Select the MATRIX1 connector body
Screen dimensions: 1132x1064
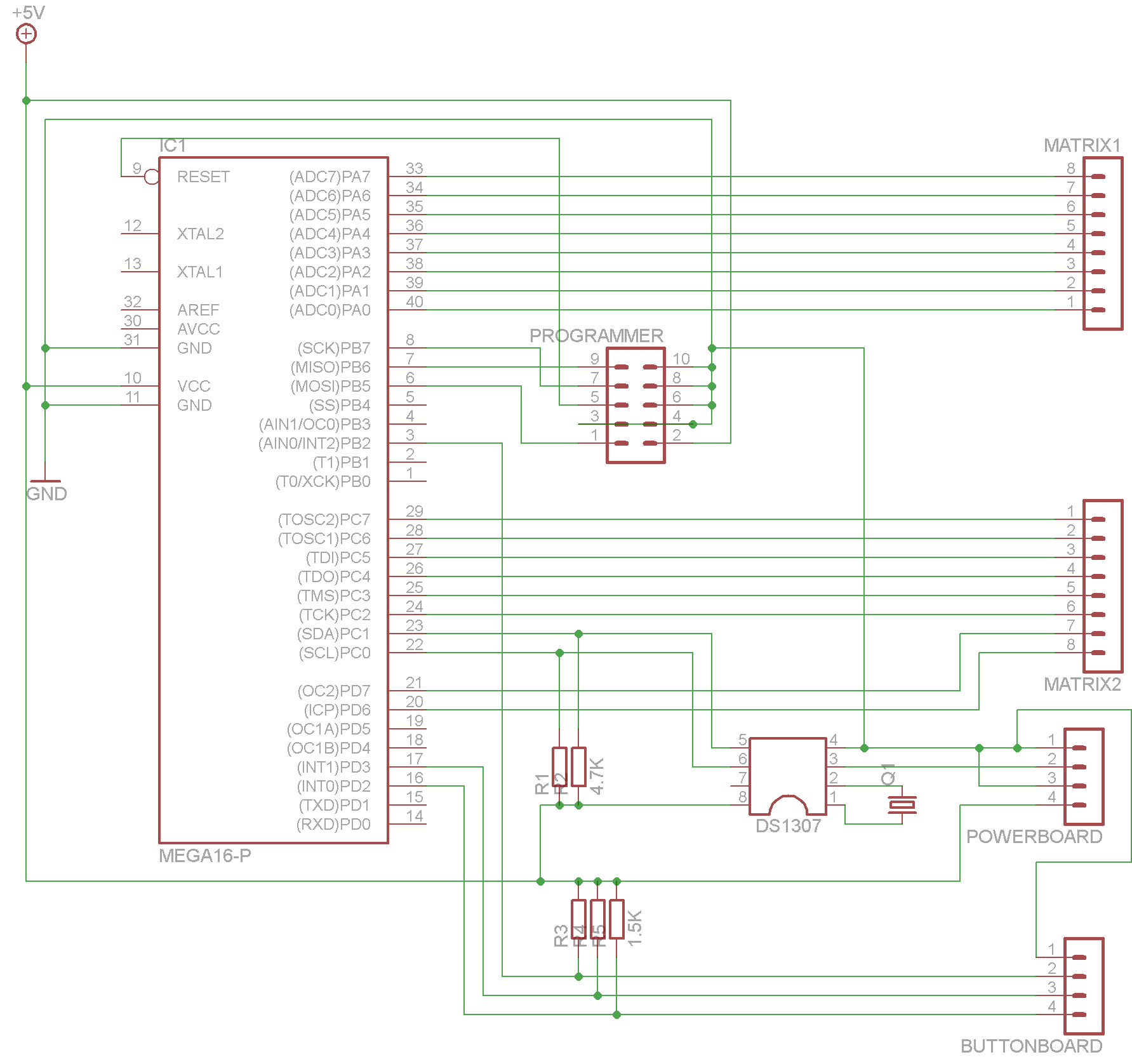pos(1103,243)
